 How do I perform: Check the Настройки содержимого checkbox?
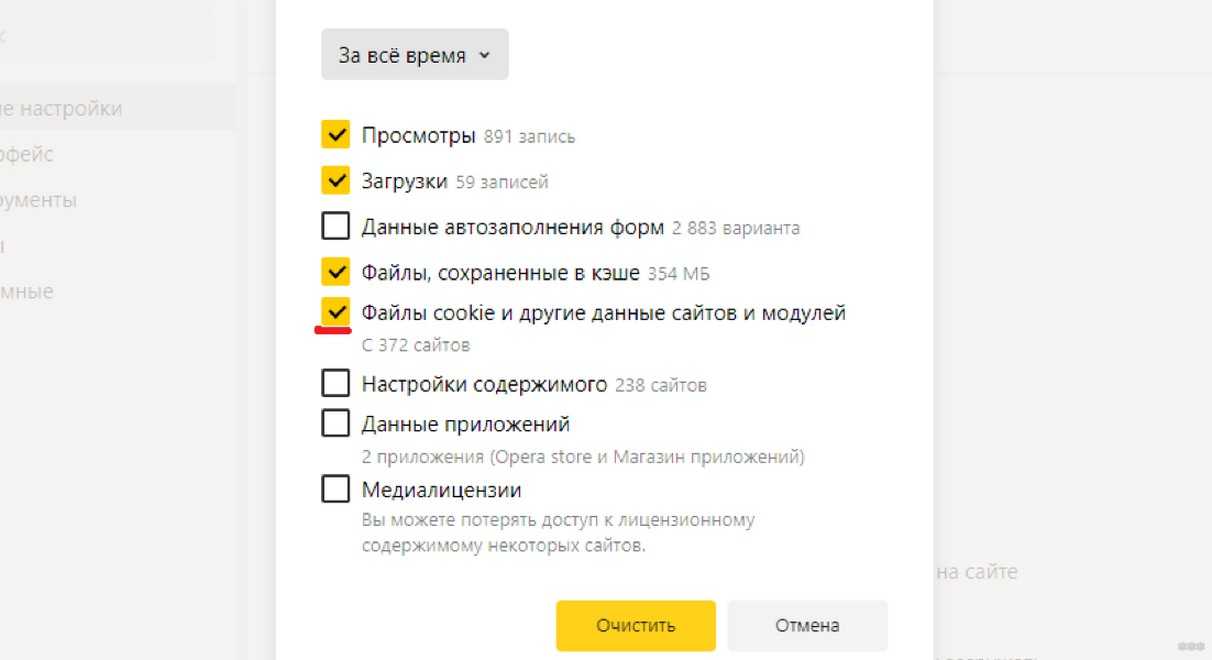[336, 384]
